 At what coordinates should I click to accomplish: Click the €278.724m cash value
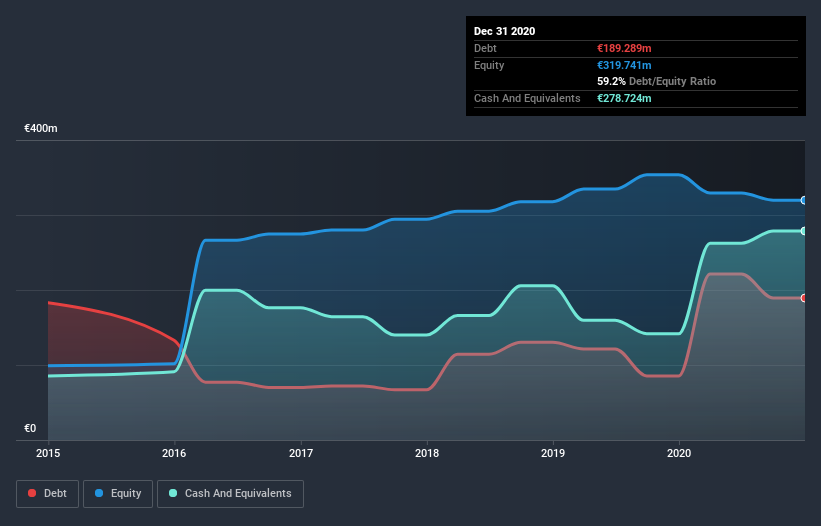coord(624,98)
